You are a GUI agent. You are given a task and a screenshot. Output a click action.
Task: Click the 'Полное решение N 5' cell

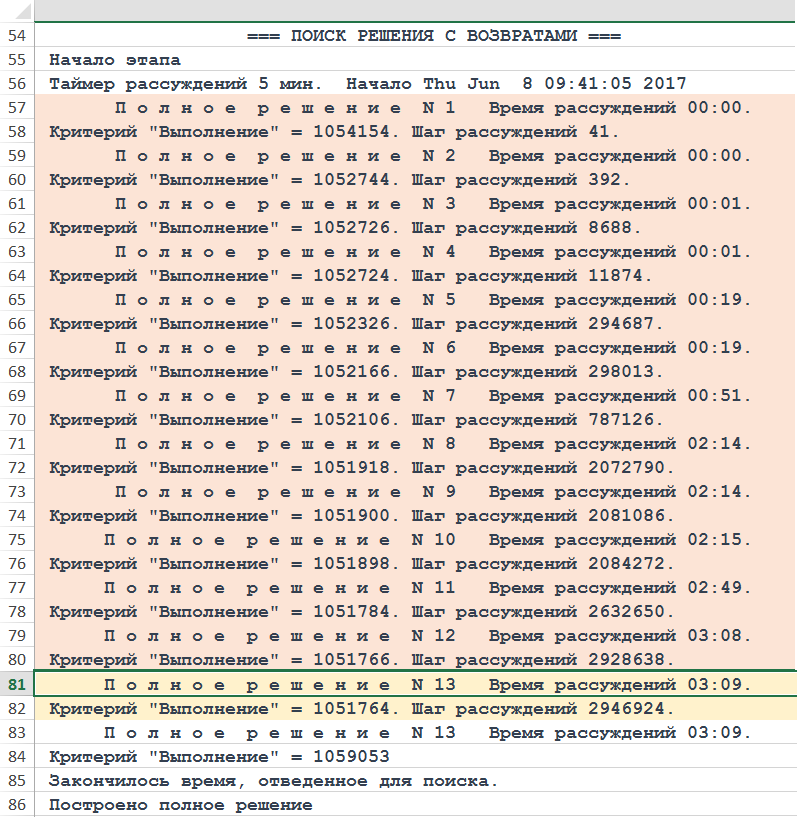pos(432,300)
